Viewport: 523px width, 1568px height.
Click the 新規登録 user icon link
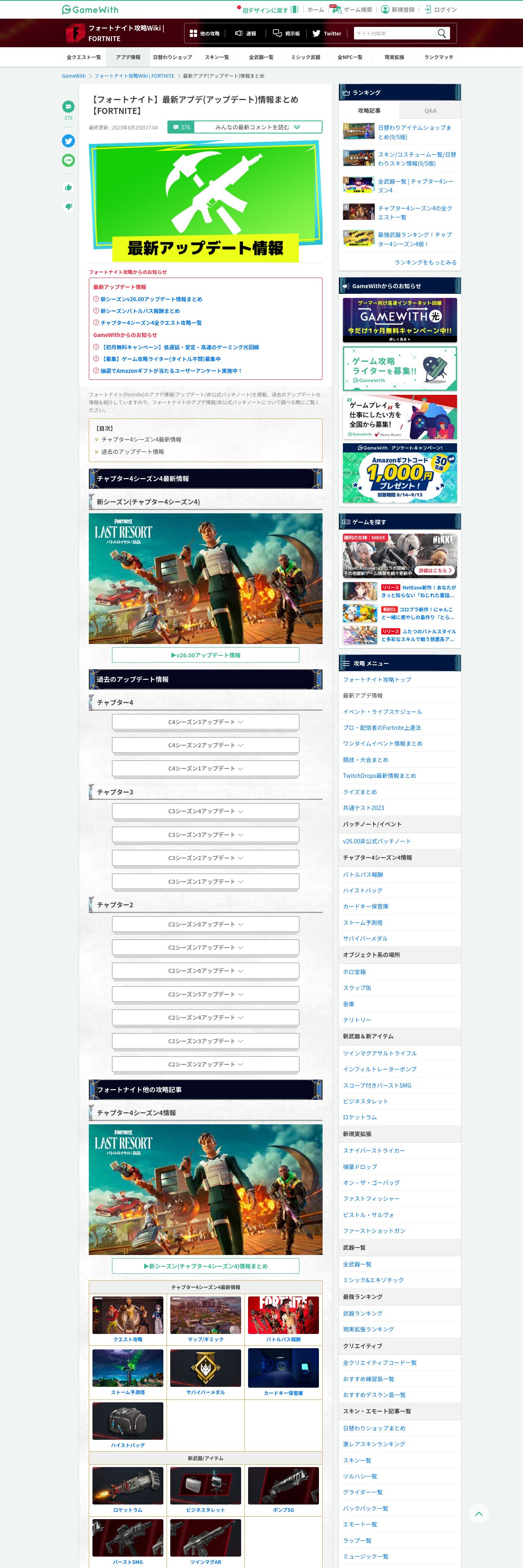[398, 9]
